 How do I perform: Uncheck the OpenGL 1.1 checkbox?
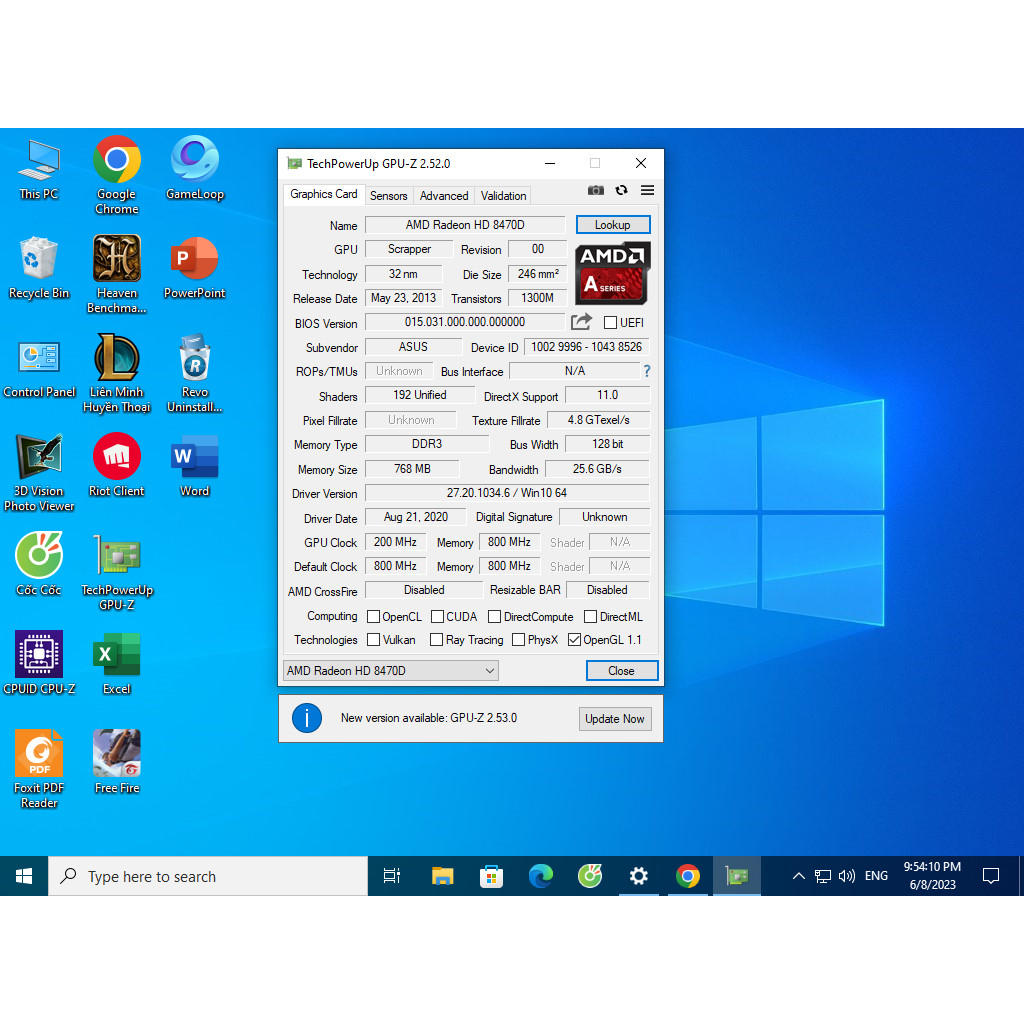point(574,640)
